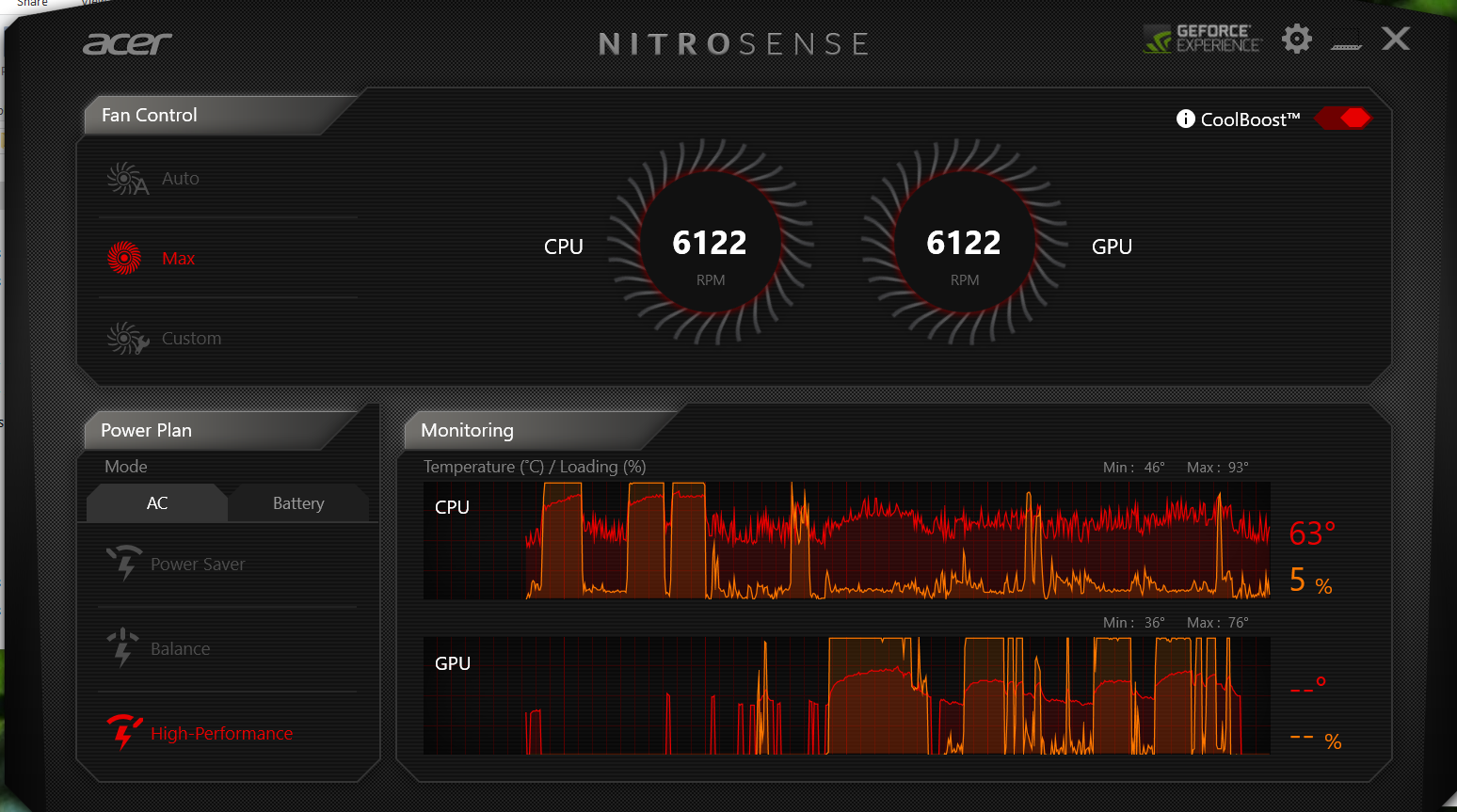
Task: Select the Auto fan control label
Action: pos(181,179)
